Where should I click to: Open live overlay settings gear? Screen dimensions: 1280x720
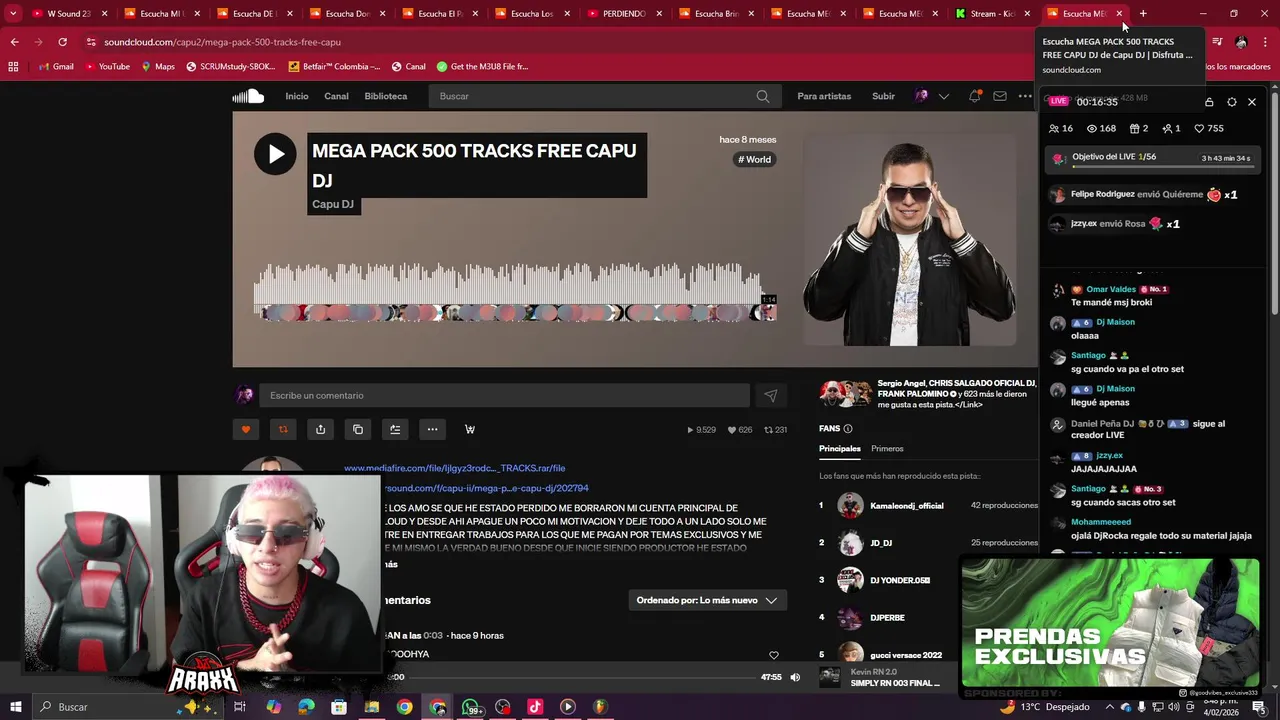[1231, 102]
